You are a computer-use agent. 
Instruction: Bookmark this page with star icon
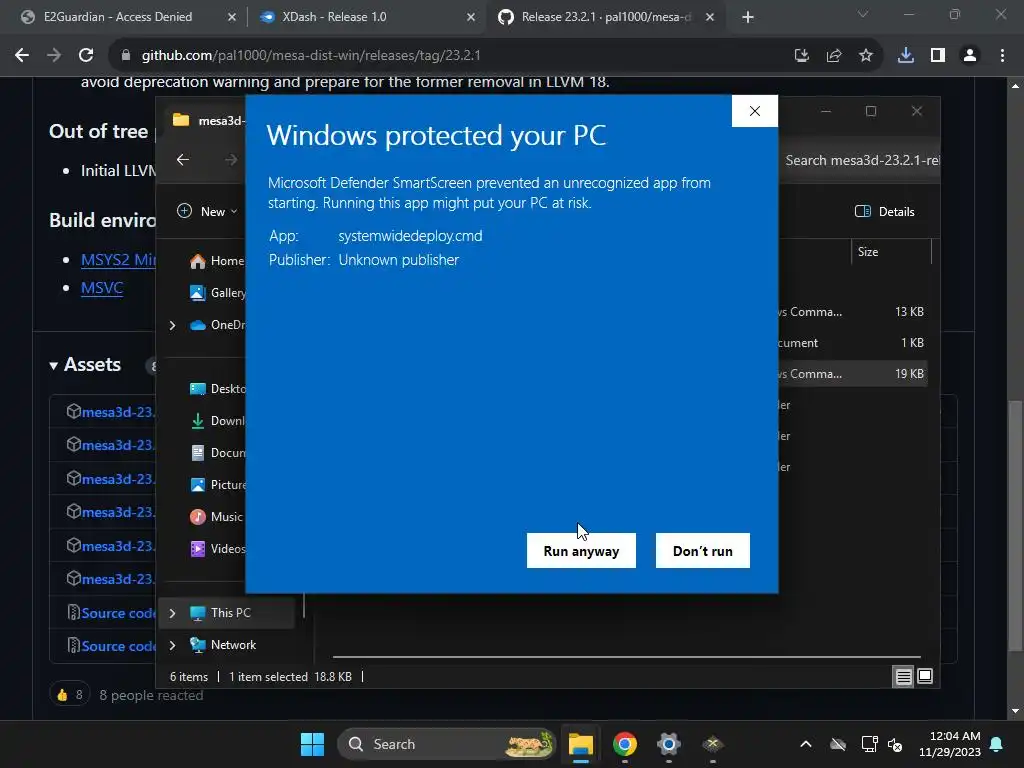point(865,56)
